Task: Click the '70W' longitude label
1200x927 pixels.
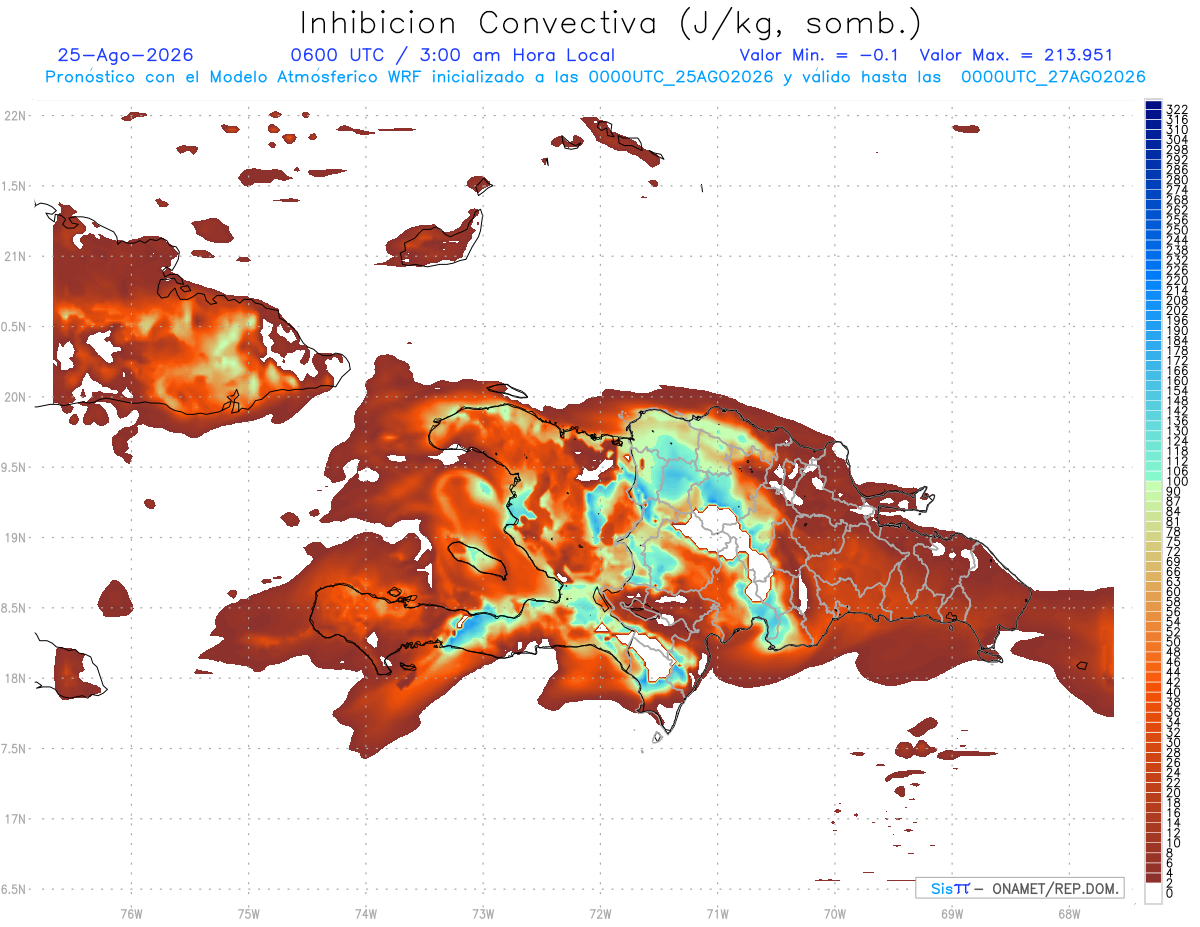Action: click(835, 912)
